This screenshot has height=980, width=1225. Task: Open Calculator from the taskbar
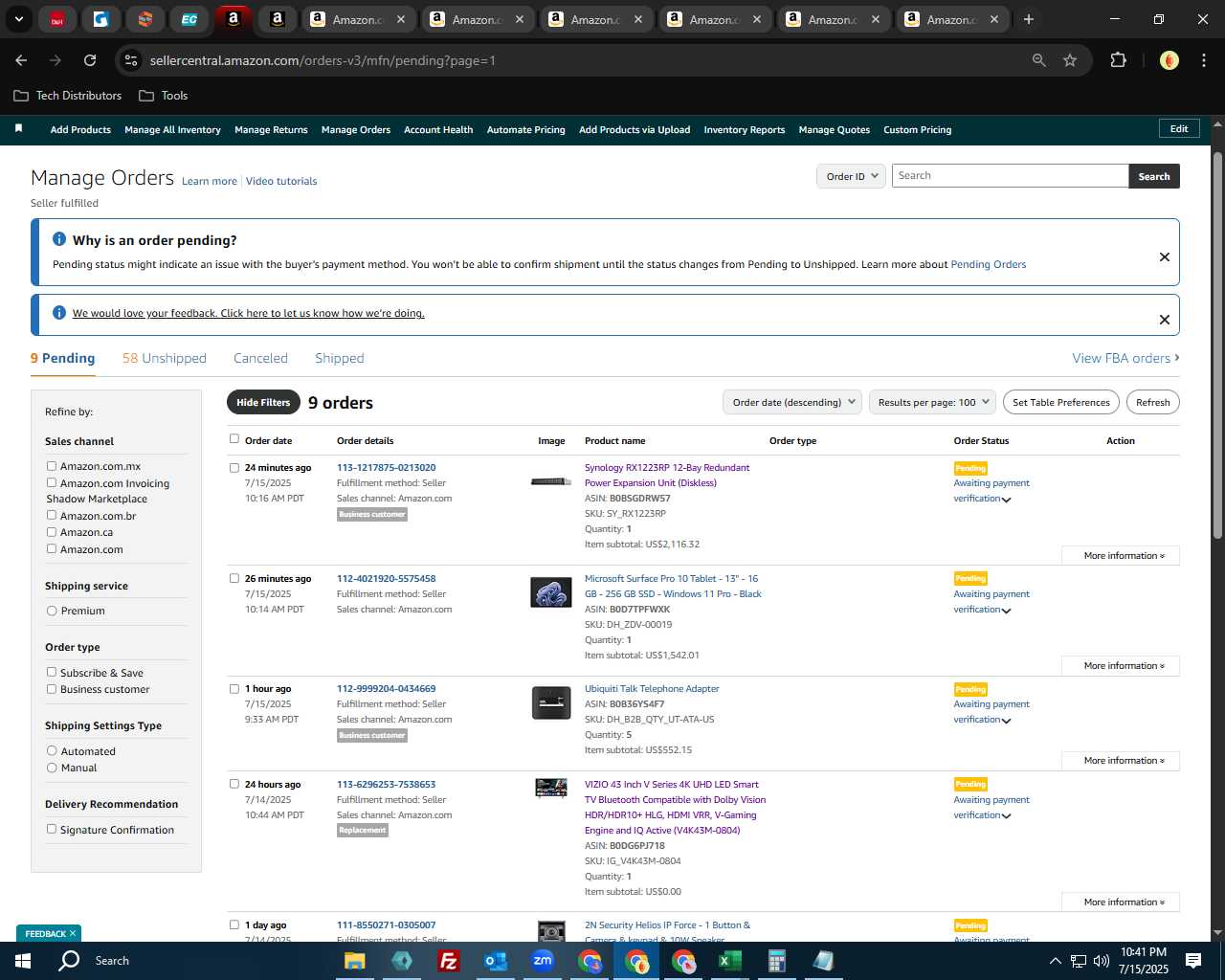pyautogui.click(x=777, y=961)
